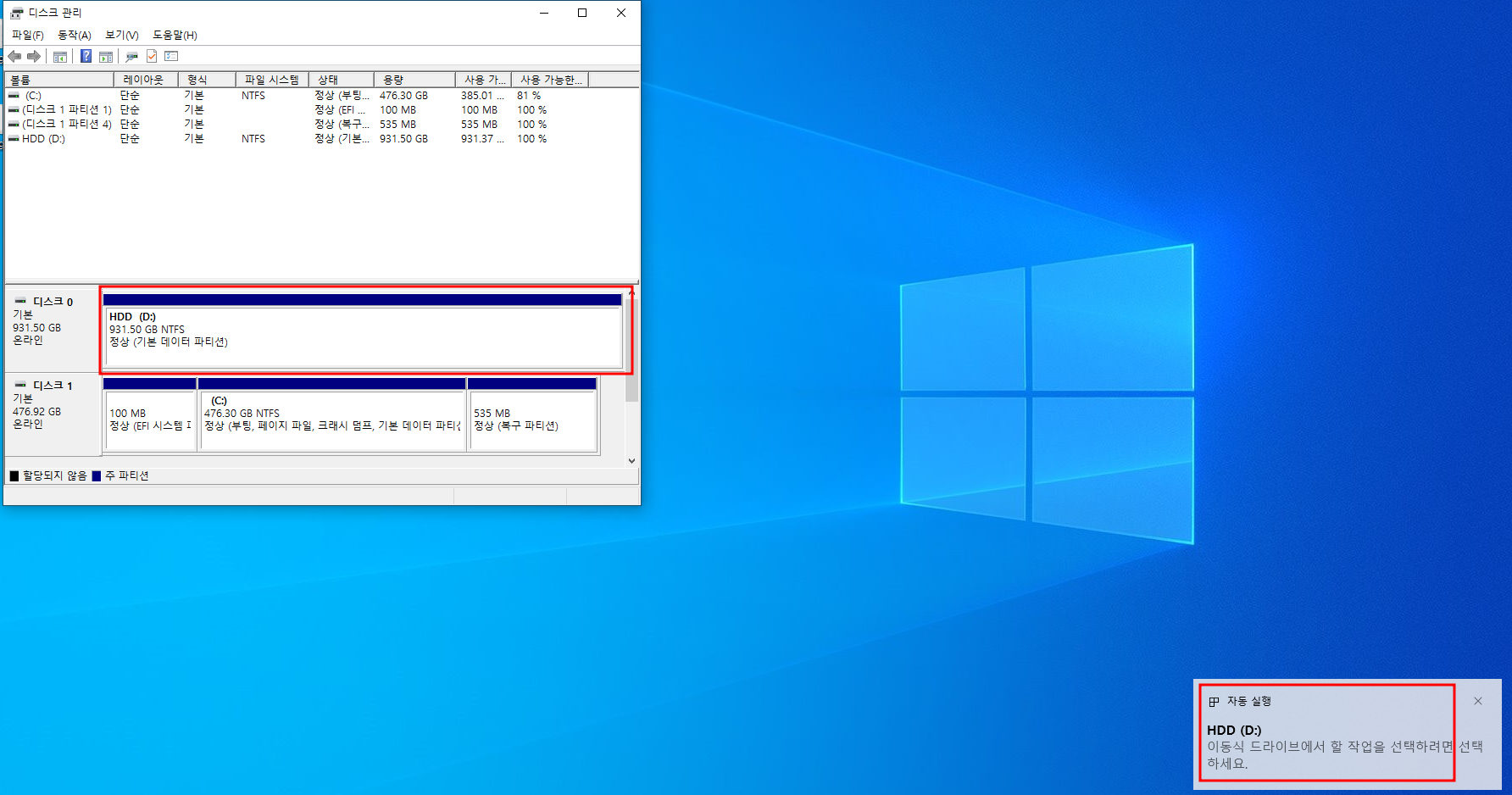1512x795 pixels.
Task: Open the 보기(V) menu
Action: (x=122, y=35)
